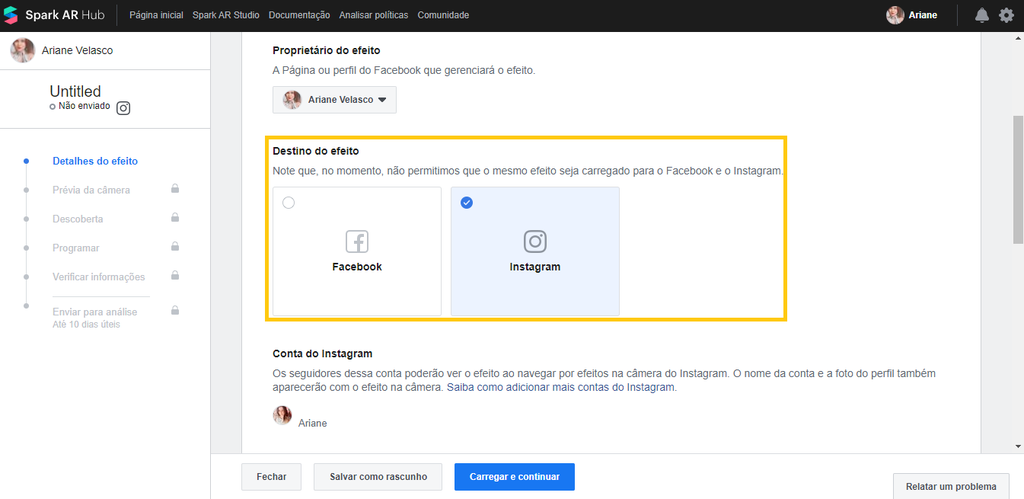Click the lock icon next to Verificar informações
This screenshot has height=499, width=1024.
(175, 275)
